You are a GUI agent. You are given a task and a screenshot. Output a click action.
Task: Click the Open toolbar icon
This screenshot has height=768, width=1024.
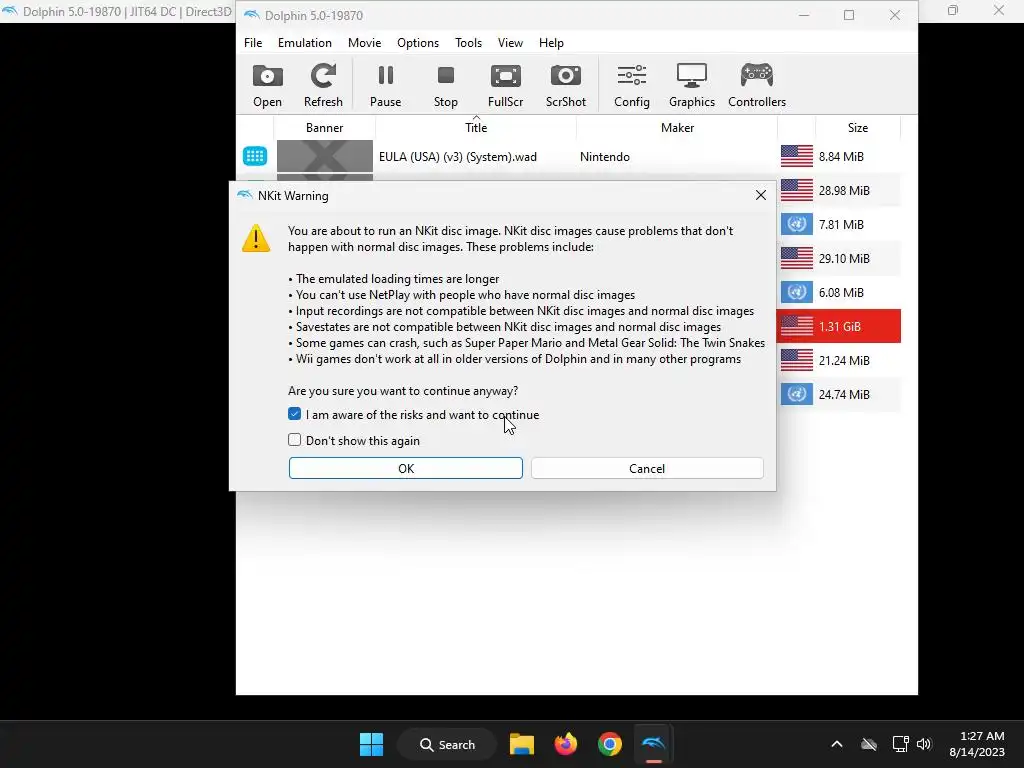tap(267, 85)
